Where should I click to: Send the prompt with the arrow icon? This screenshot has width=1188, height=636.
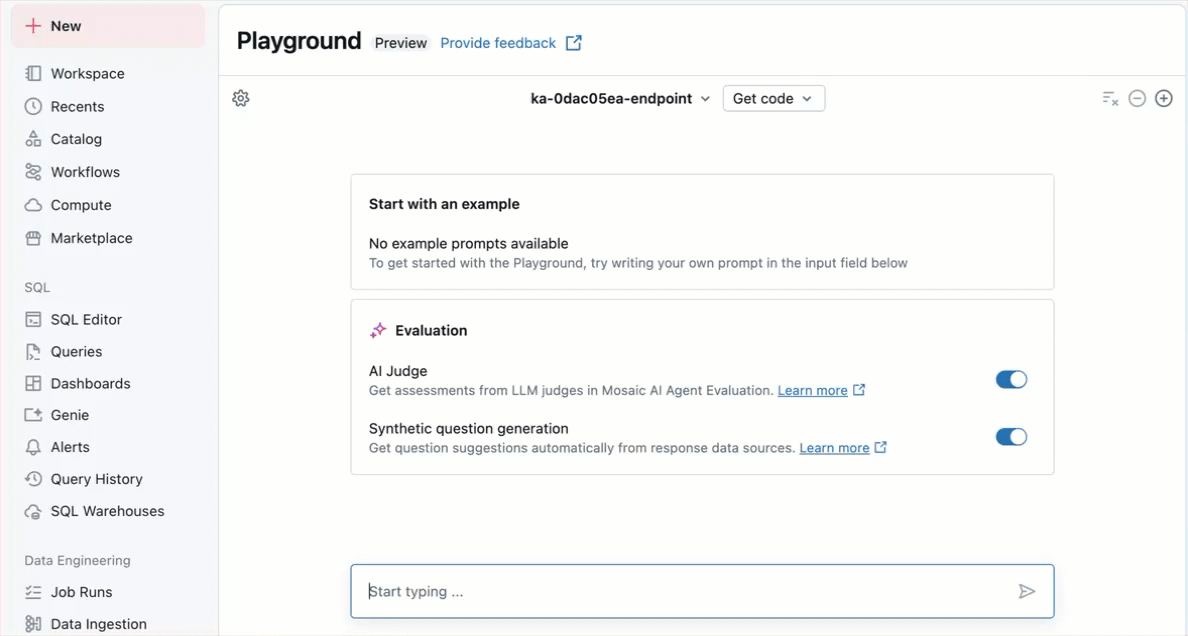coord(1027,591)
